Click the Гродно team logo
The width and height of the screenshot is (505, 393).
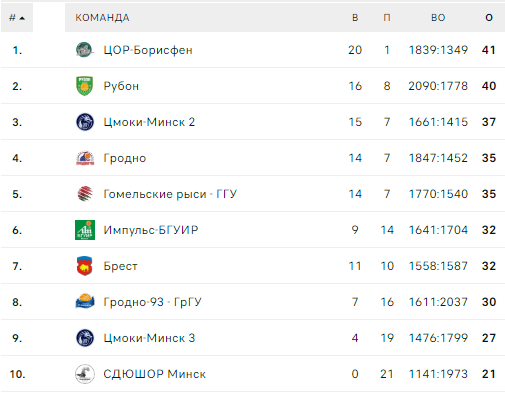pos(85,158)
